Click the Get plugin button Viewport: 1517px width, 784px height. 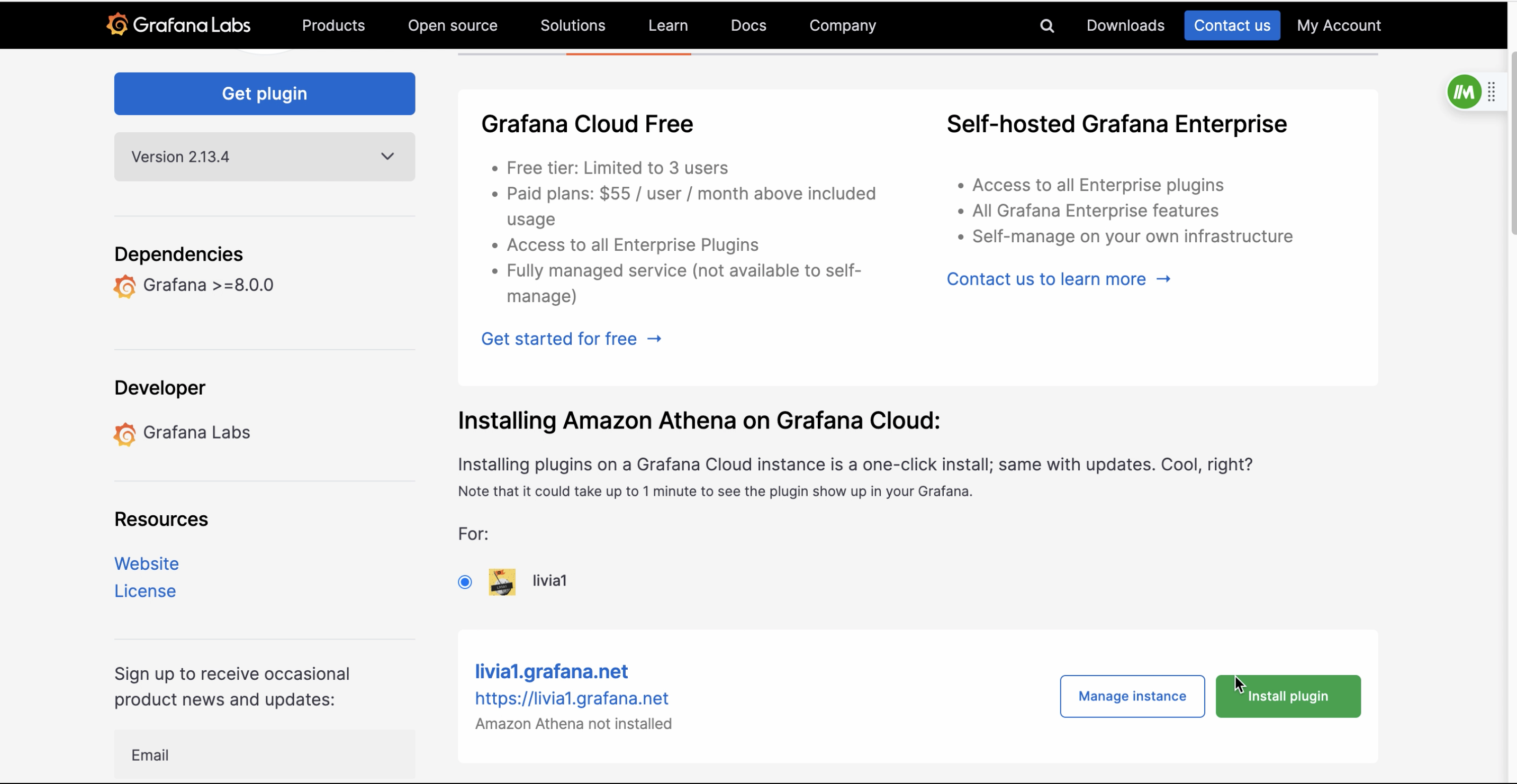click(x=265, y=94)
